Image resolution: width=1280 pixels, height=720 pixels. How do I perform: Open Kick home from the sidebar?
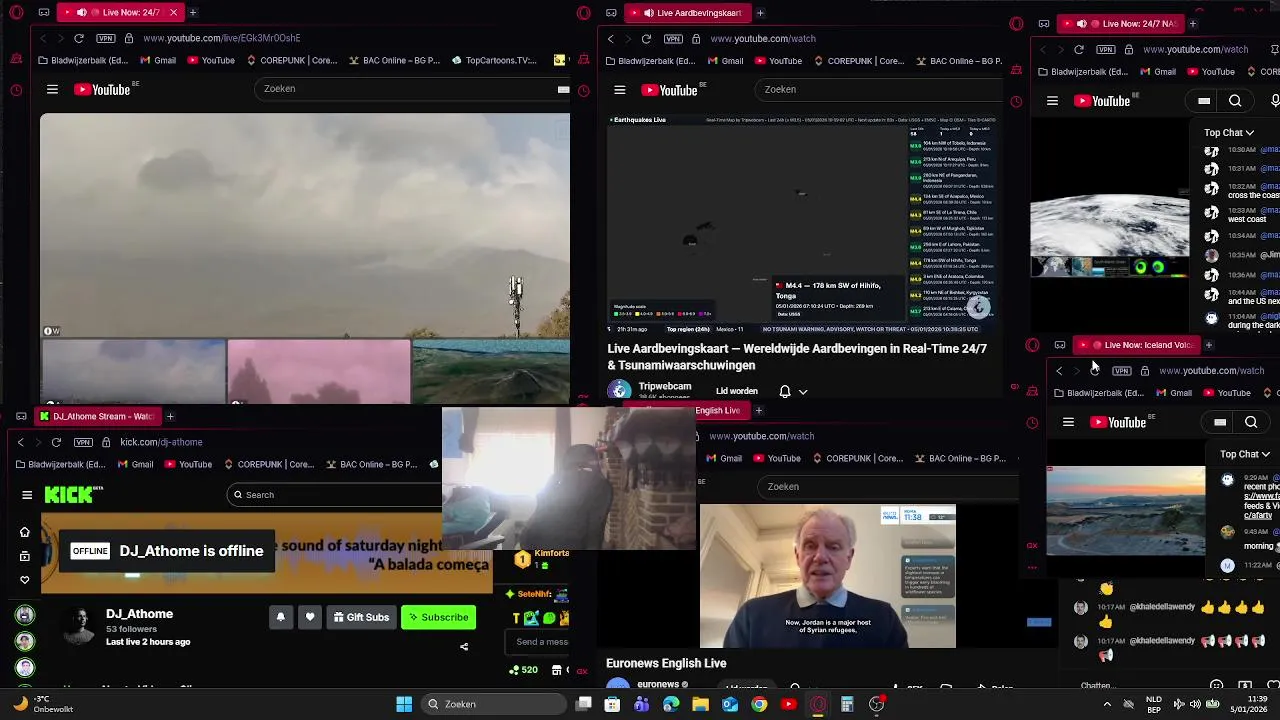pos(25,532)
